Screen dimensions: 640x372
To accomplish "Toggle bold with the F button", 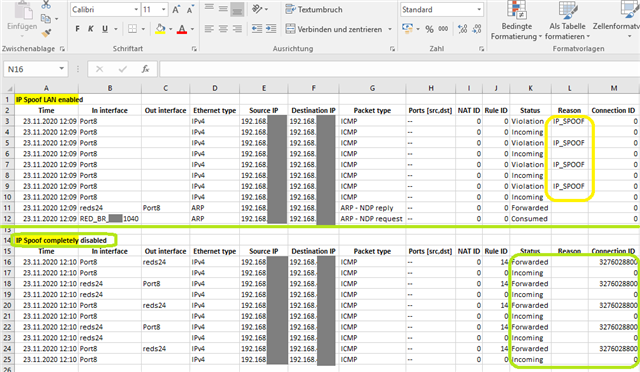I will tap(77, 29).
